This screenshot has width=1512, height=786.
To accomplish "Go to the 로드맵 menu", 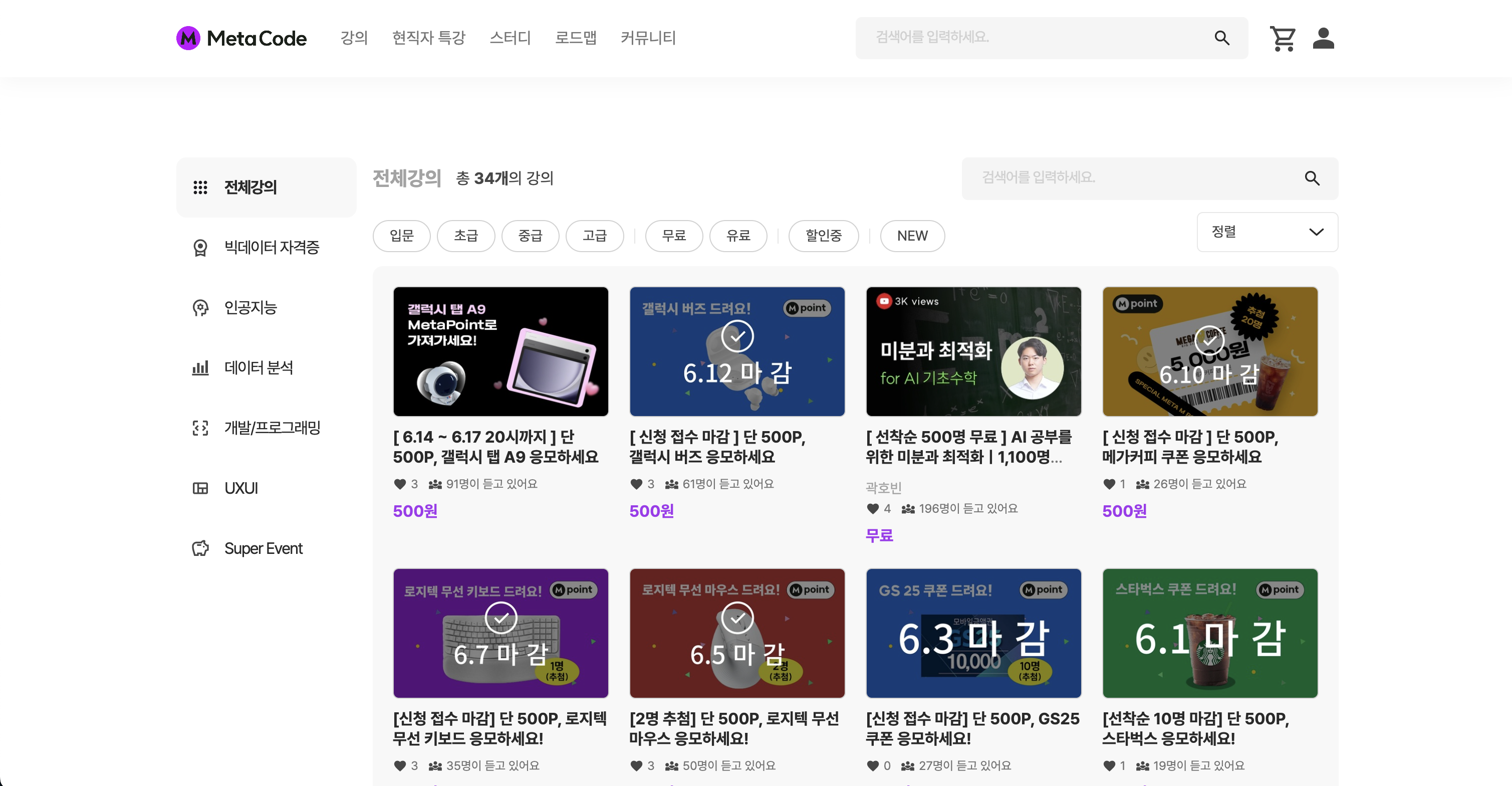I will 575,38.
